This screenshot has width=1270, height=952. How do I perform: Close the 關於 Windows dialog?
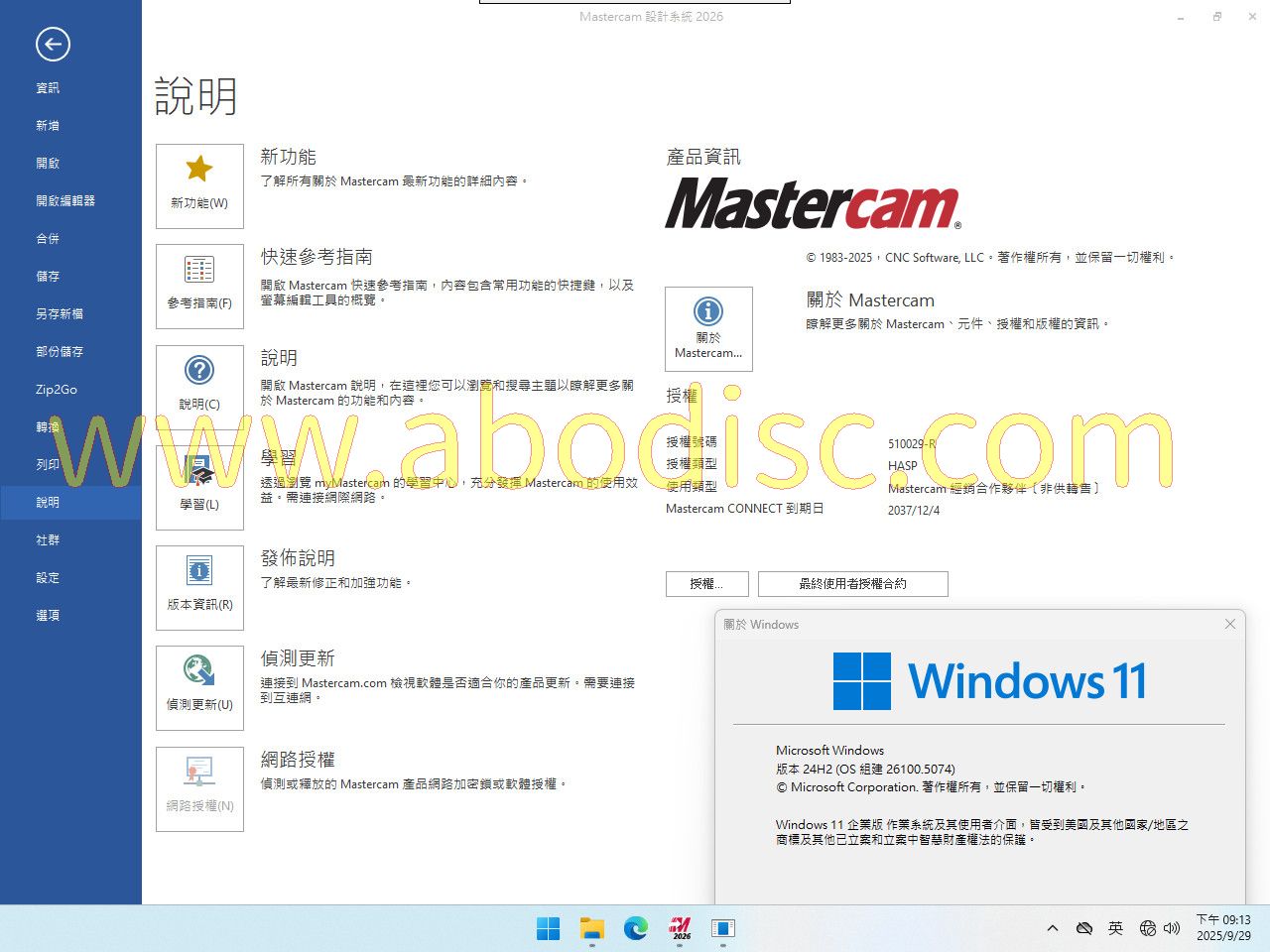pos(1230,624)
